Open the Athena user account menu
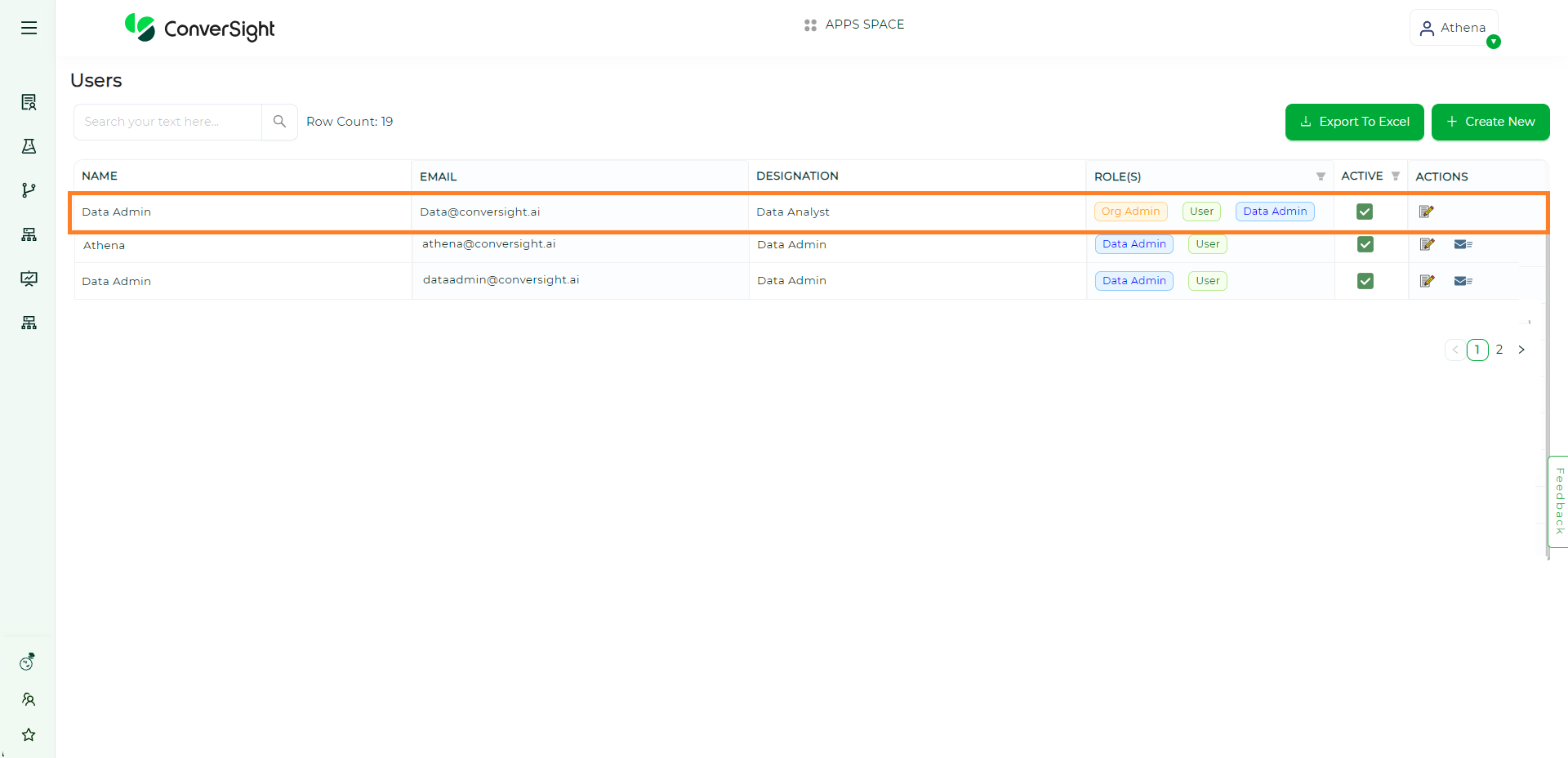1568x758 pixels. point(1454,28)
